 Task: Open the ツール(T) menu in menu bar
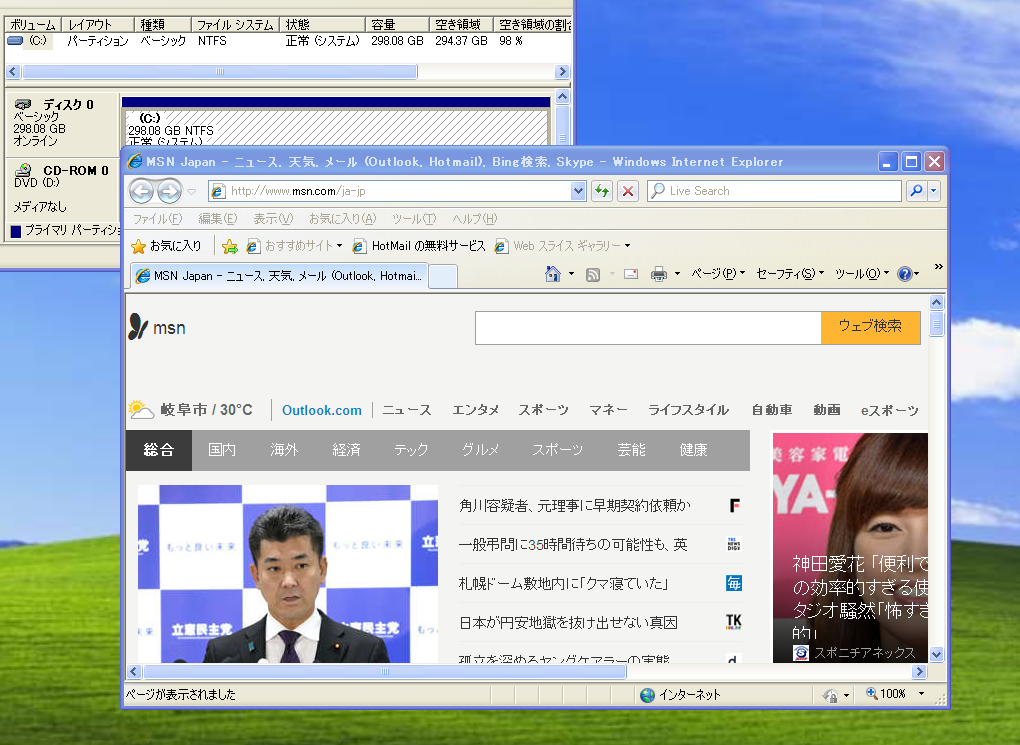(414, 219)
